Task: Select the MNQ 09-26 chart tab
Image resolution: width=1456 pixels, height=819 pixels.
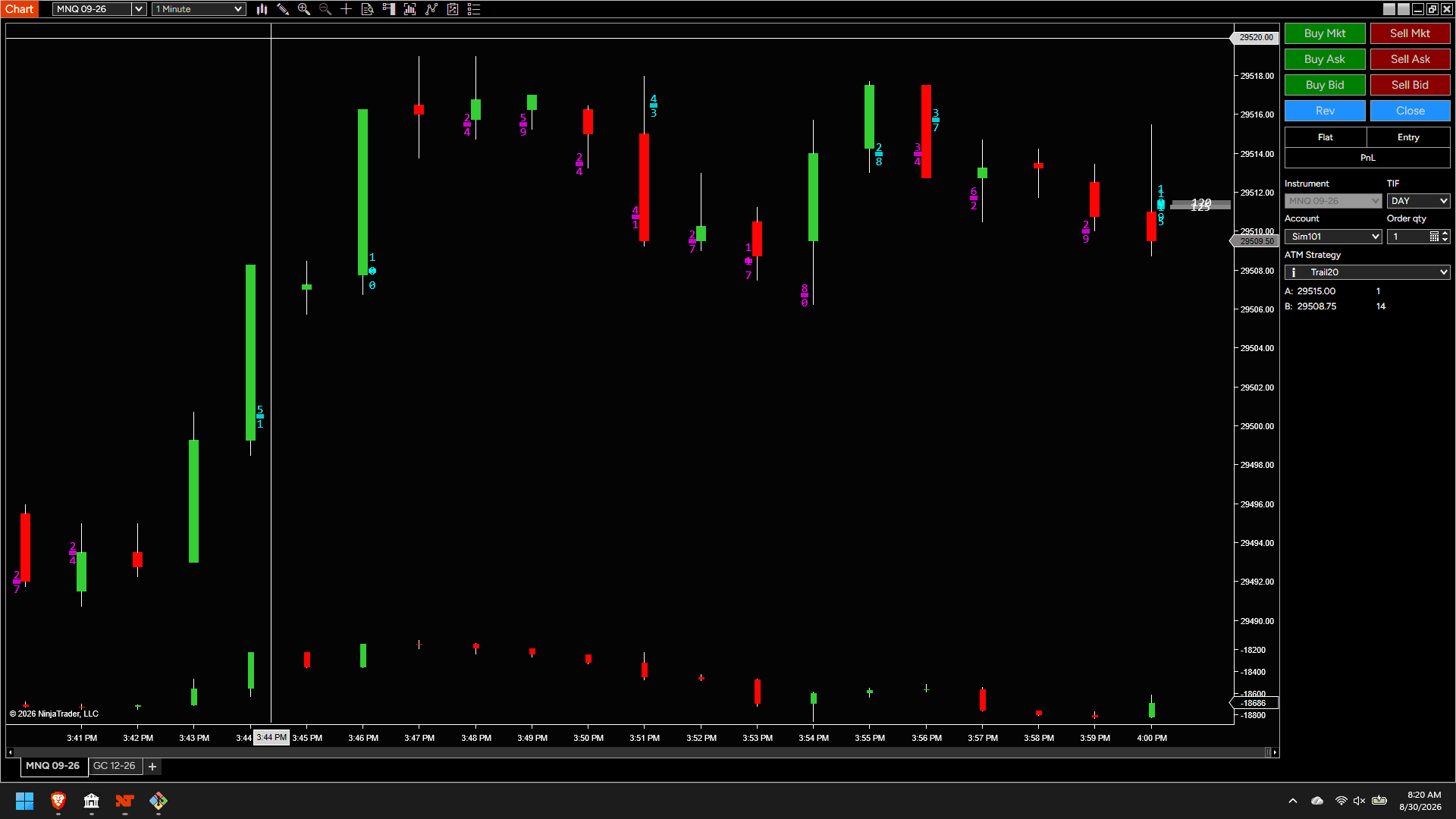Action: (52, 766)
